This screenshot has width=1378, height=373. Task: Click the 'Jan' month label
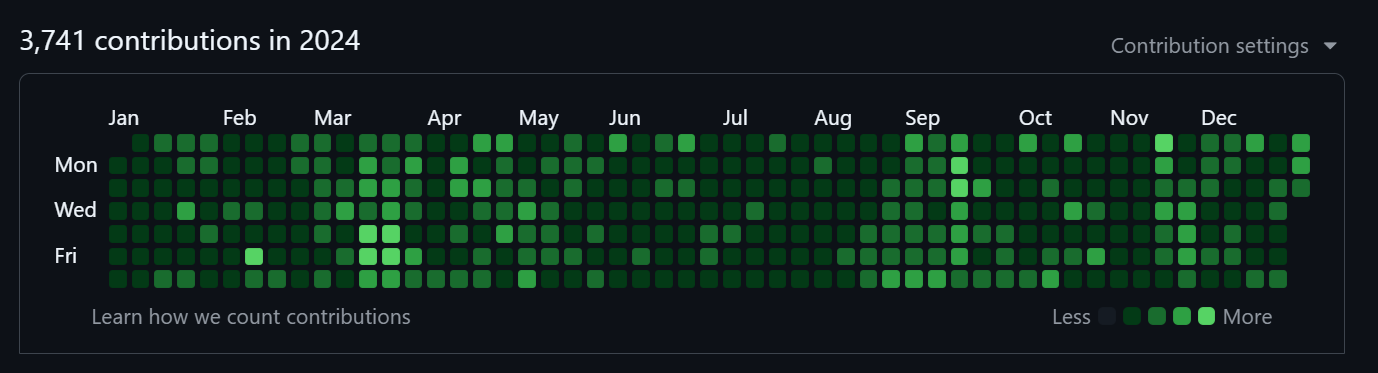[123, 118]
